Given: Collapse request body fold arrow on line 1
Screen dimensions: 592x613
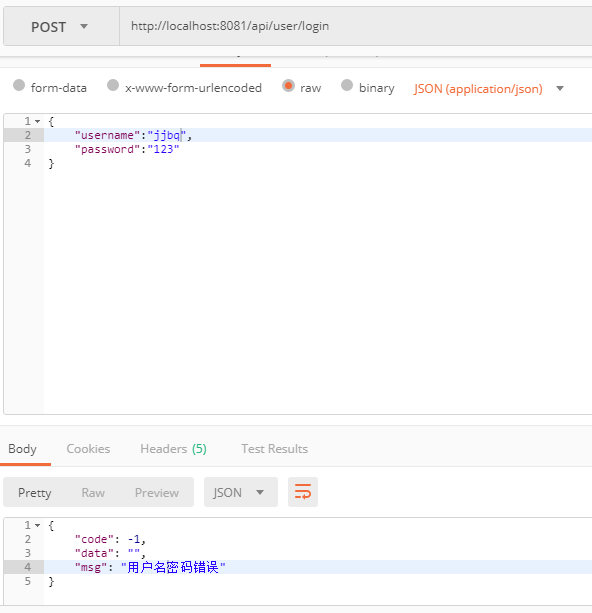Looking at the screenshot, I should [x=38, y=121].
